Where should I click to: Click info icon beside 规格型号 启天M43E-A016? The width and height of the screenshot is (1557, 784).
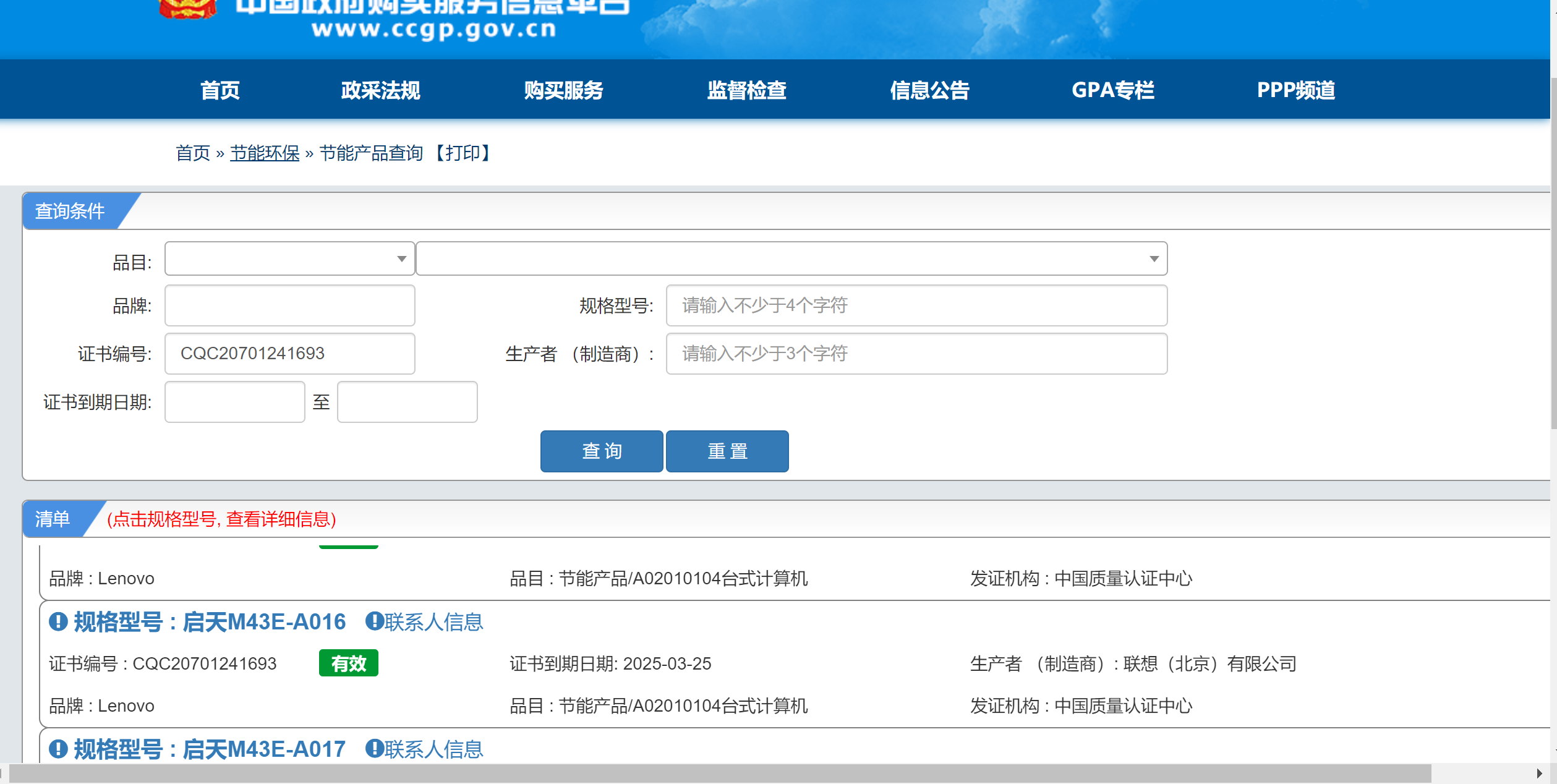pyautogui.click(x=58, y=621)
